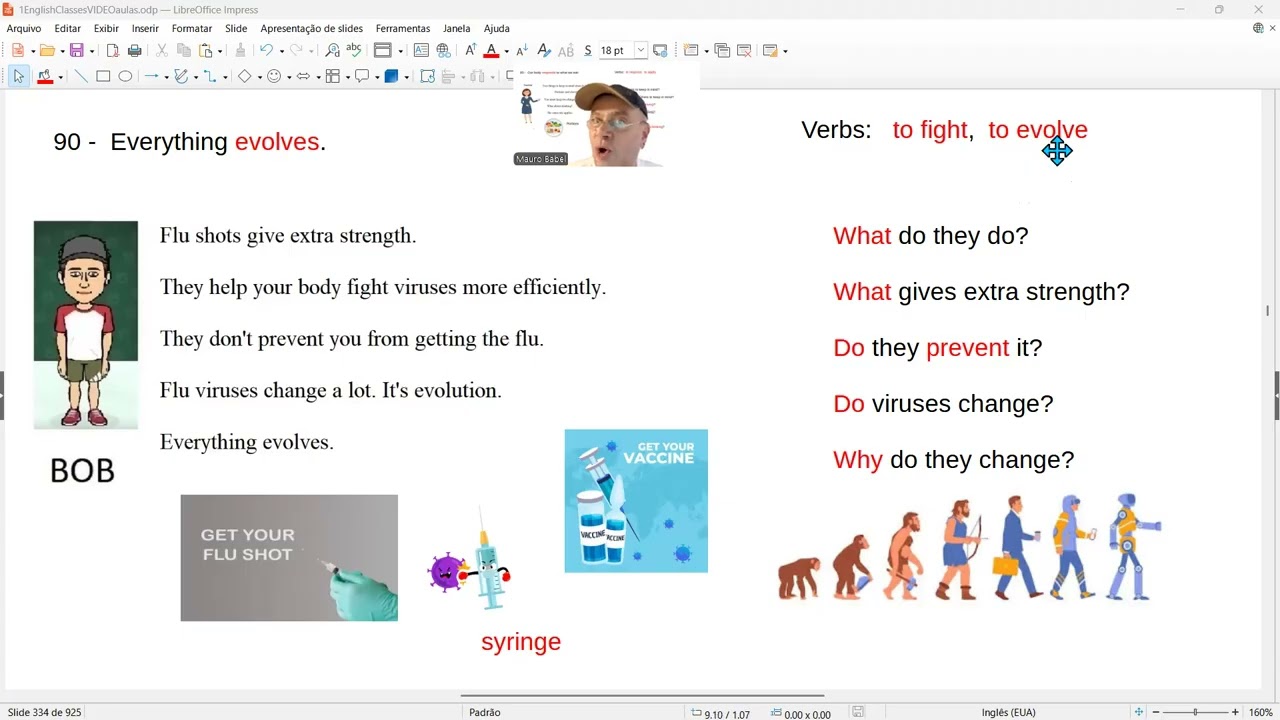Click the Delete slide icon
1280x720 pixels.
[744, 50]
